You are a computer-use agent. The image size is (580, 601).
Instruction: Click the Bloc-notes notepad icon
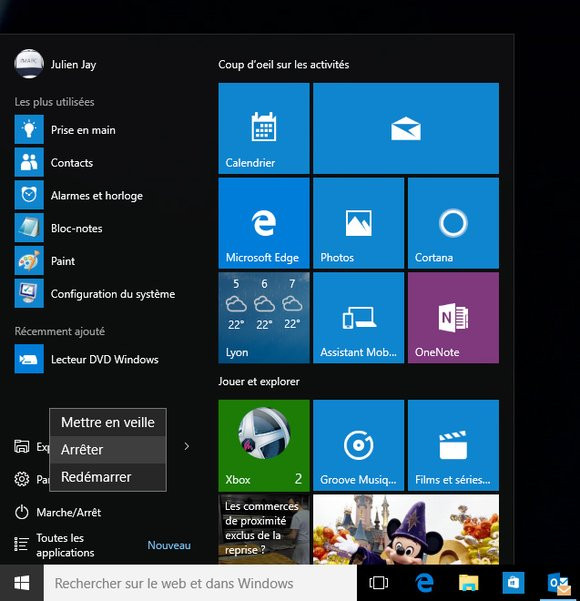tap(29, 228)
